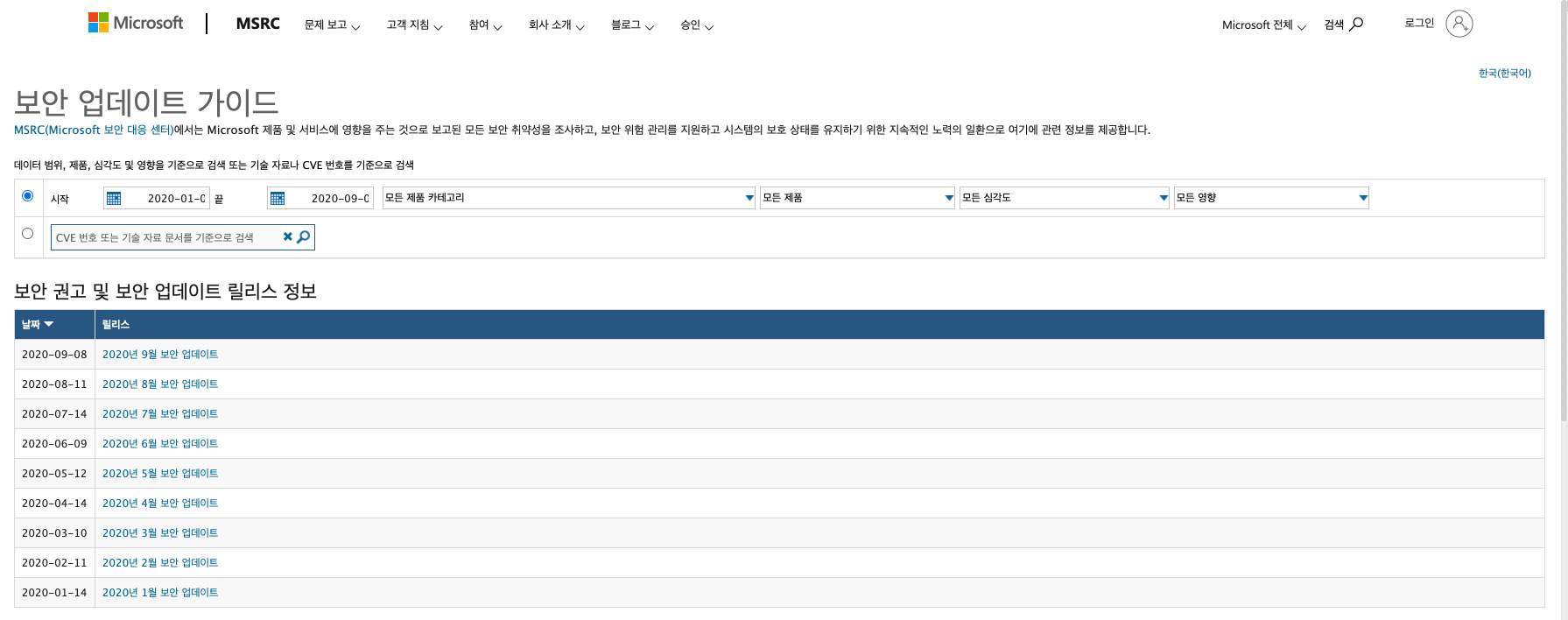Click the 보안 업데이트 가이드 page title
The width and height of the screenshot is (1568, 620).
(146, 102)
